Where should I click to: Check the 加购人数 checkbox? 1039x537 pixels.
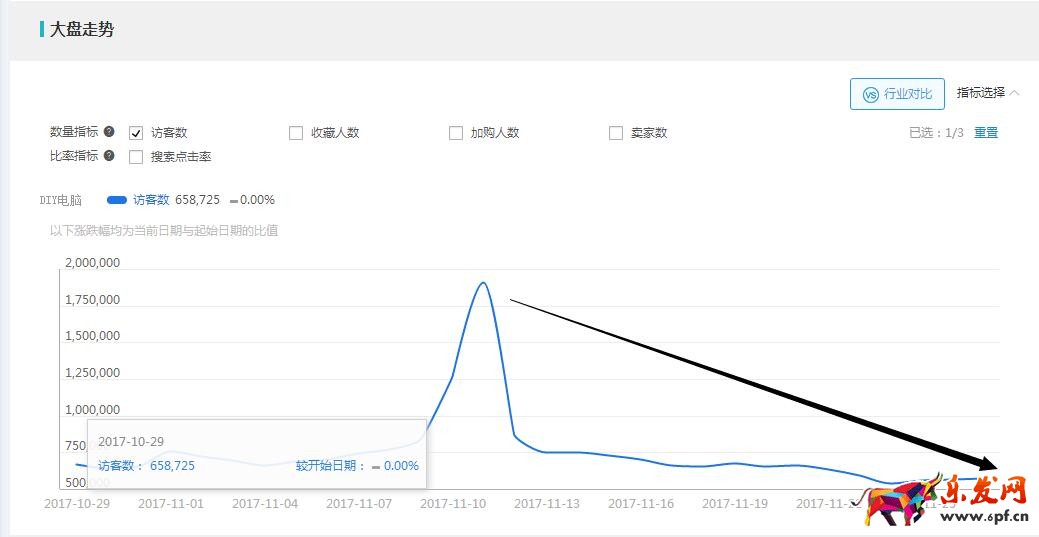[456, 133]
